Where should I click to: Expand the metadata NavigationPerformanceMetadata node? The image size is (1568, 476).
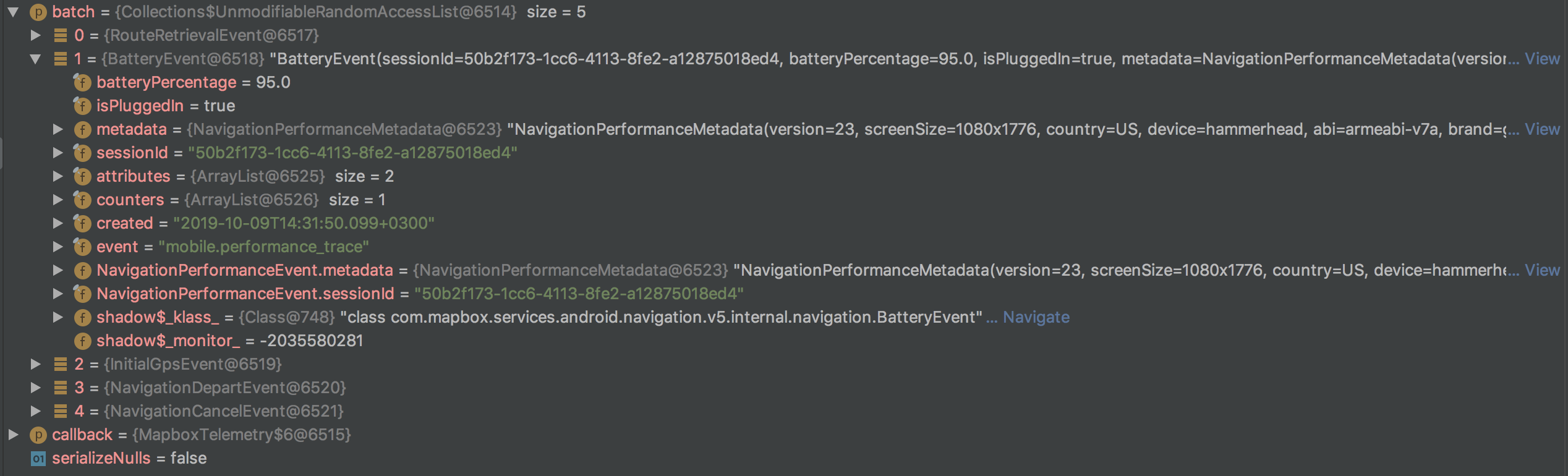(x=58, y=129)
